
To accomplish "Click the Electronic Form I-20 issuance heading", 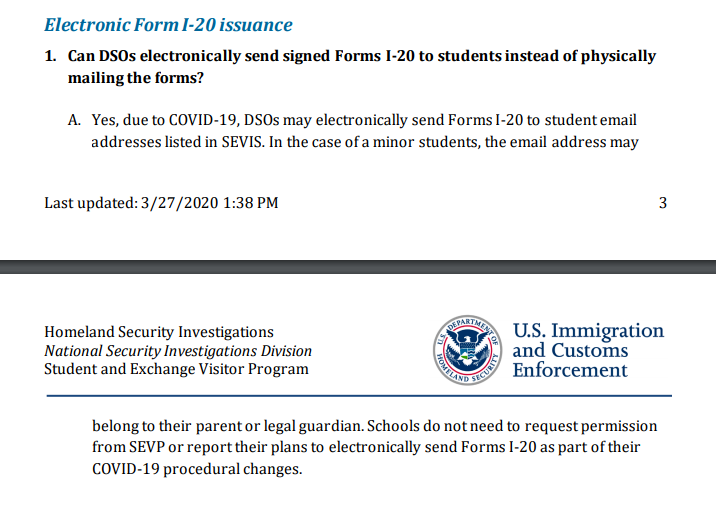I will click(168, 25).
